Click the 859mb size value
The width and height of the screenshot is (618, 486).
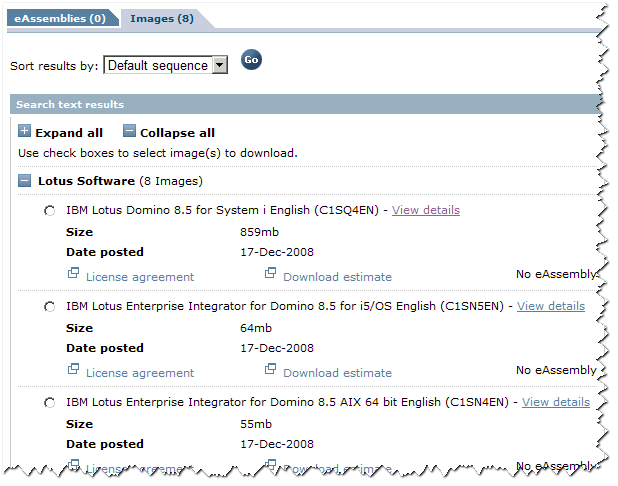(x=259, y=232)
